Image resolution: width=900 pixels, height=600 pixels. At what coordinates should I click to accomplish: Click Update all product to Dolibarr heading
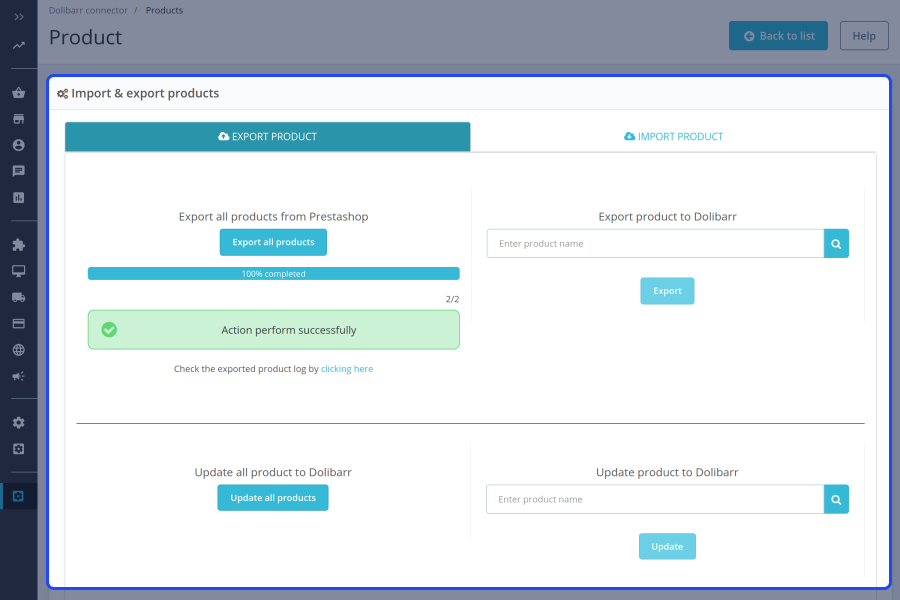pyautogui.click(x=273, y=472)
